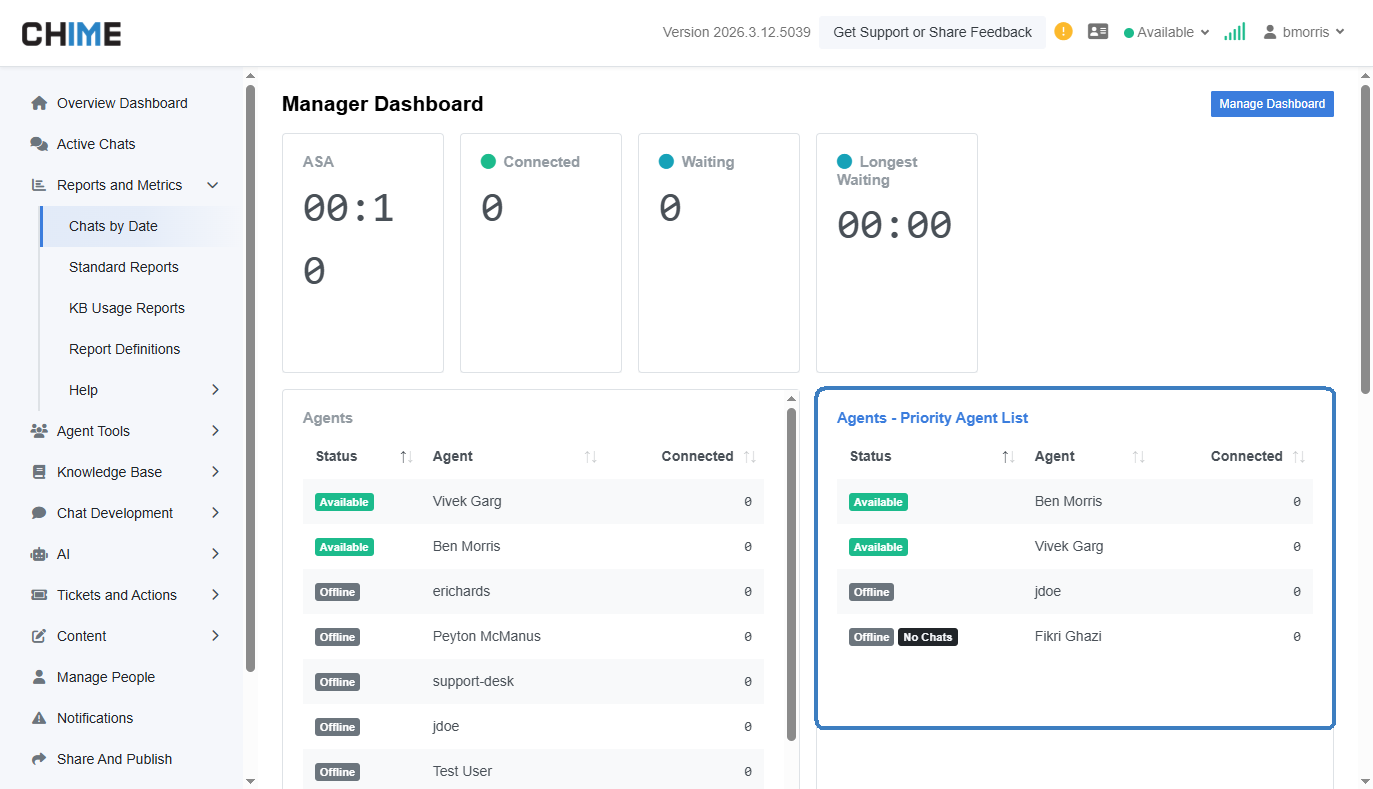The width and height of the screenshot is (1373, 789).
Task: Sort Priority Agent List by Agent column
Action: [1138, 457]
